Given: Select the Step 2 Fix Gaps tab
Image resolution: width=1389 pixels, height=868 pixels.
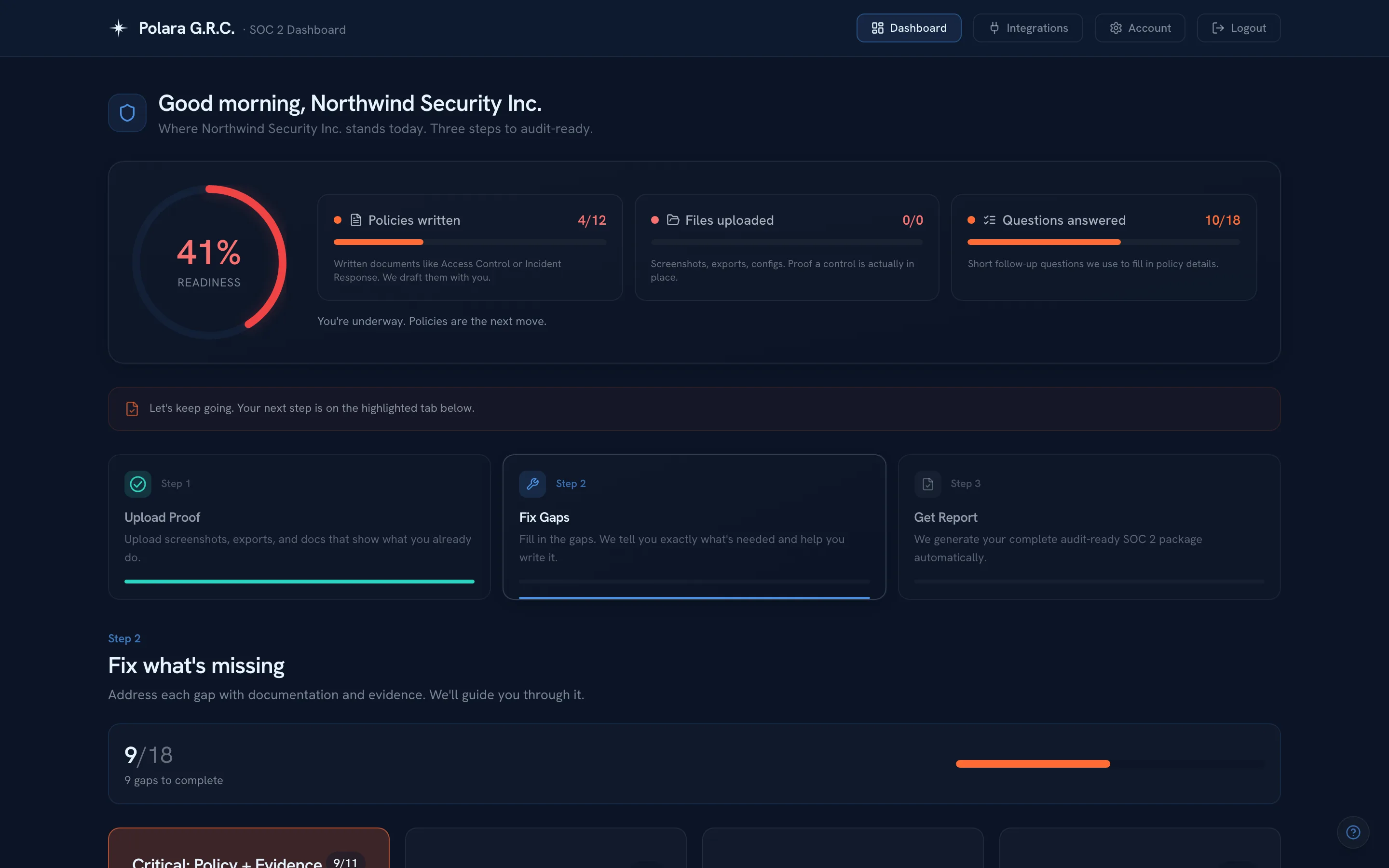Looking at the screenshot, I should tap(694, 527).
